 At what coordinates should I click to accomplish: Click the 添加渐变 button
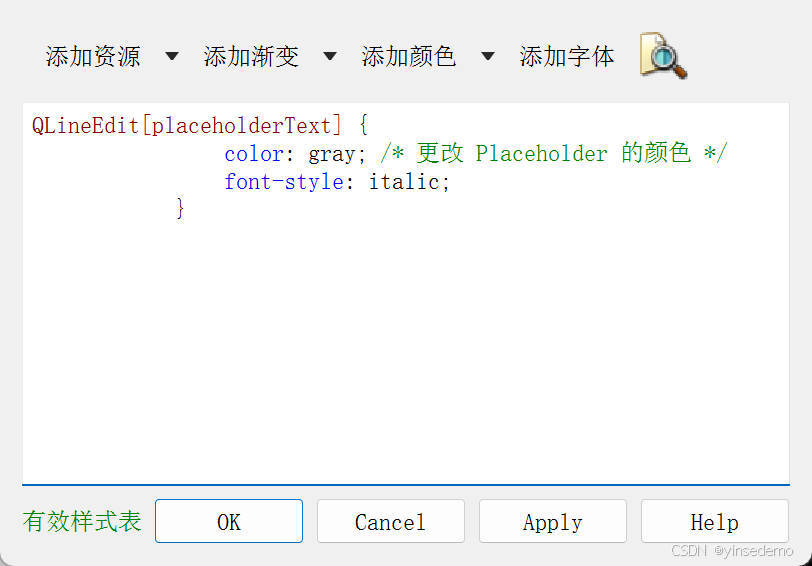pyautogui.click(x=251, y=56)
